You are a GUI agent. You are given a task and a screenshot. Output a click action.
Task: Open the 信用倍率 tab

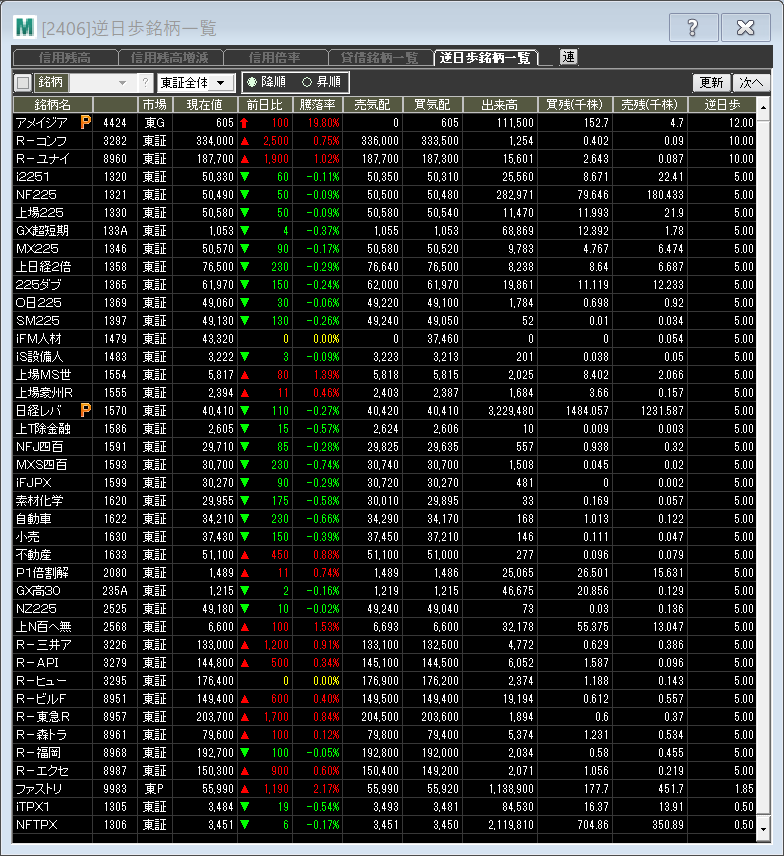coord(275,58)
